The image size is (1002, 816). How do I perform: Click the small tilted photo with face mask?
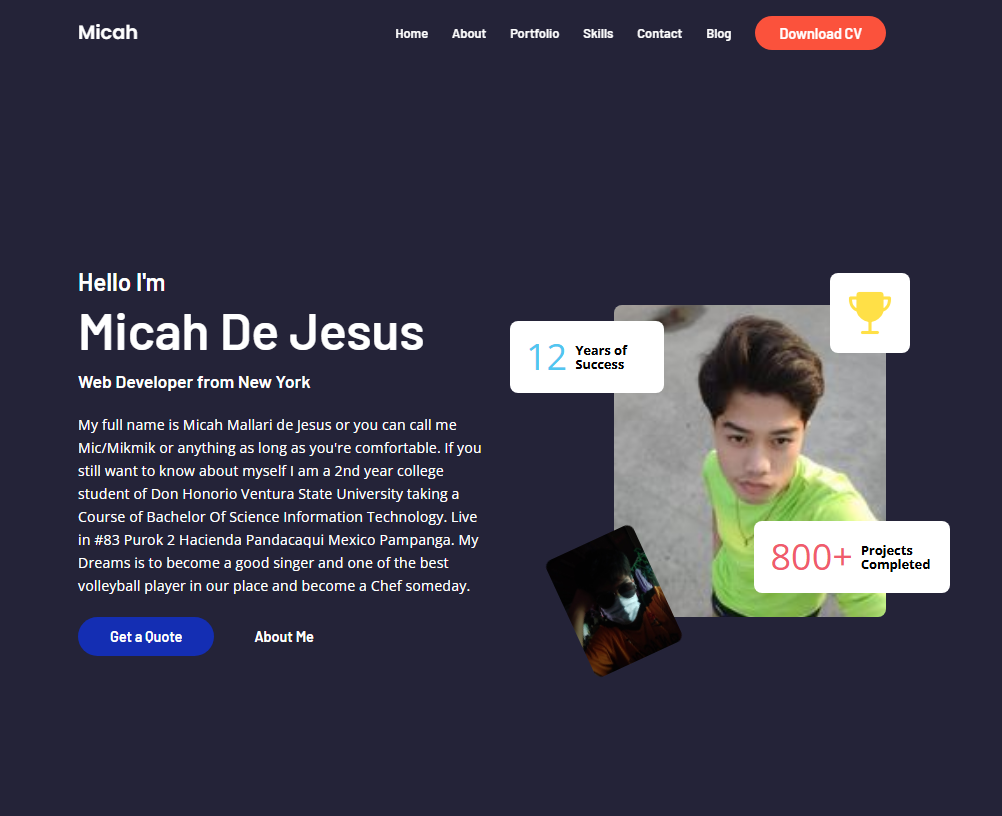click(x=614, y=601)
